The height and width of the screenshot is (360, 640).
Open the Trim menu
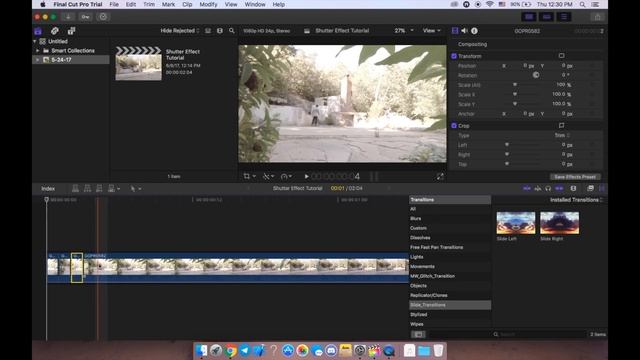[x=149, y=4]
